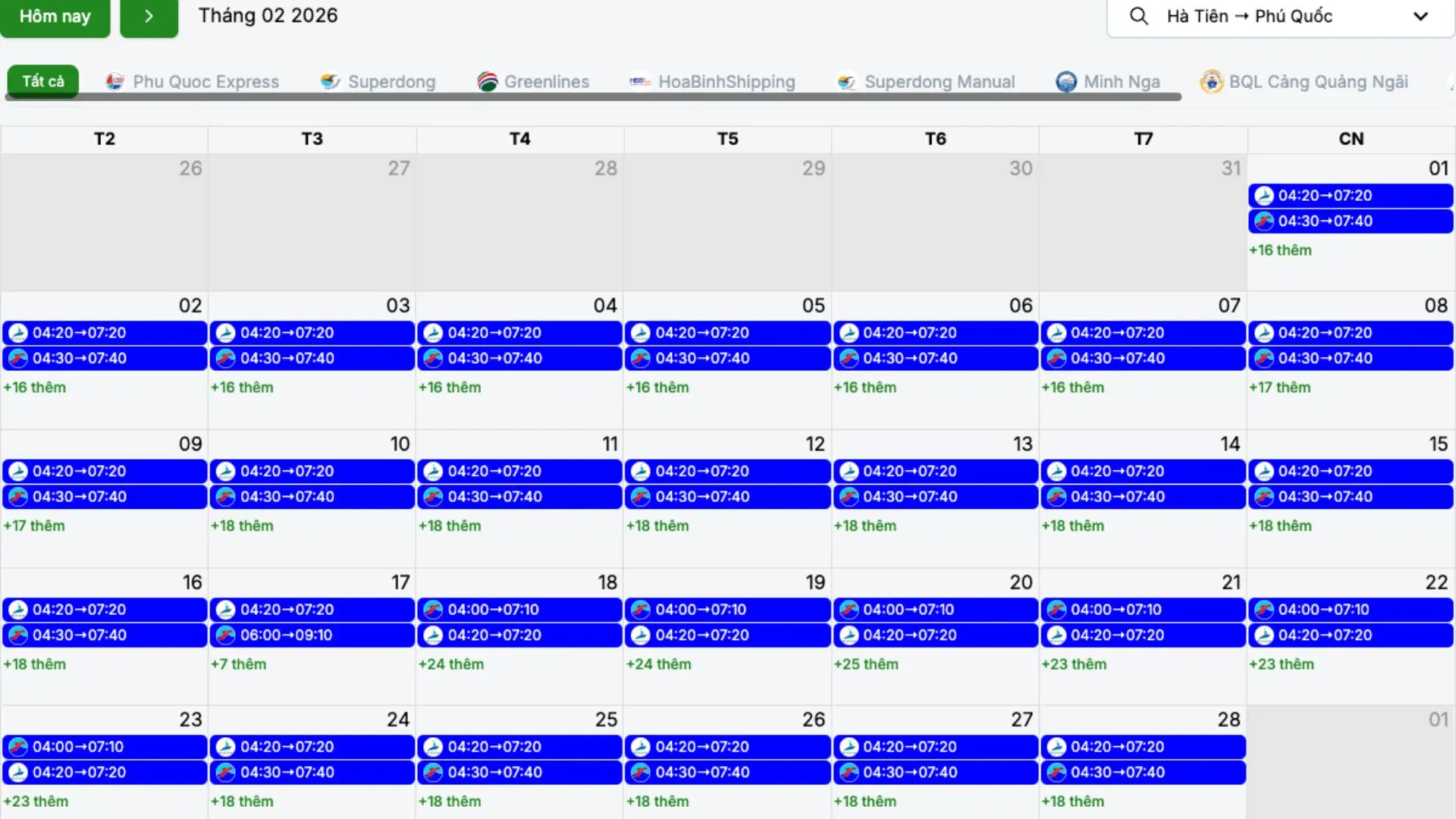
Task: Click the Phu Quoc Express logo icon
Action: click(x=115, y=81)
